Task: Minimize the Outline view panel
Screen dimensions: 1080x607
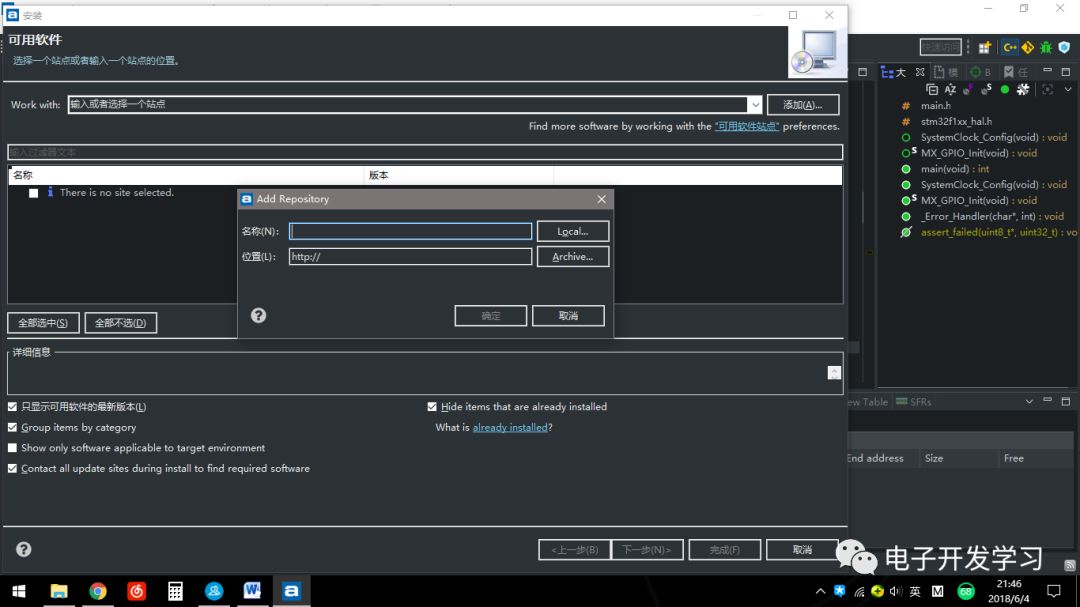Action: [x=1047, y=71]
